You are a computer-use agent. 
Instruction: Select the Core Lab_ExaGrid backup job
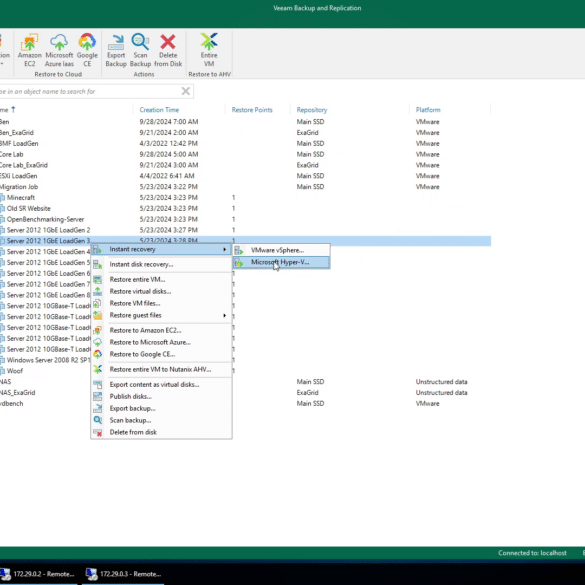[x=245, y=165]
